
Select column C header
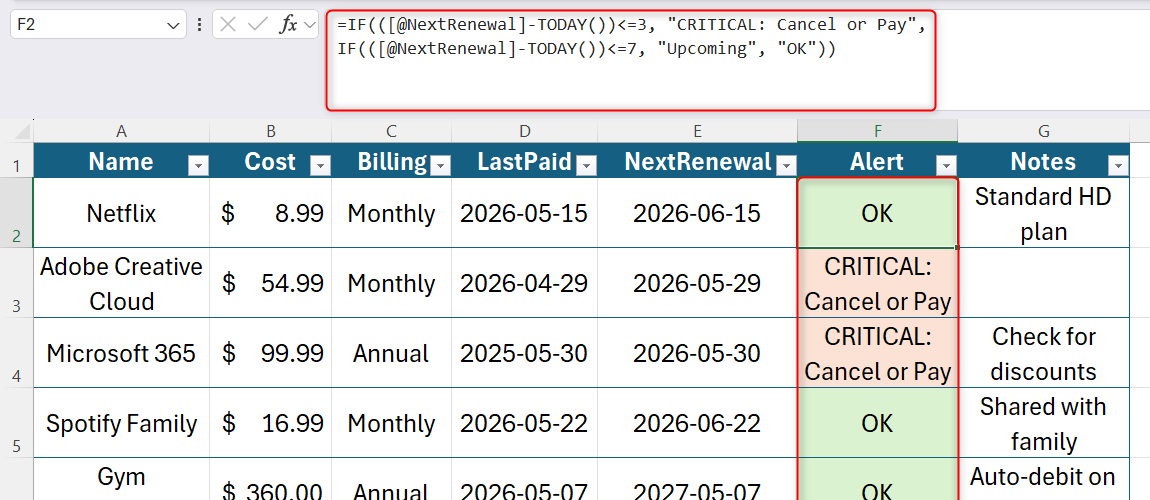(x=392, y=131)
